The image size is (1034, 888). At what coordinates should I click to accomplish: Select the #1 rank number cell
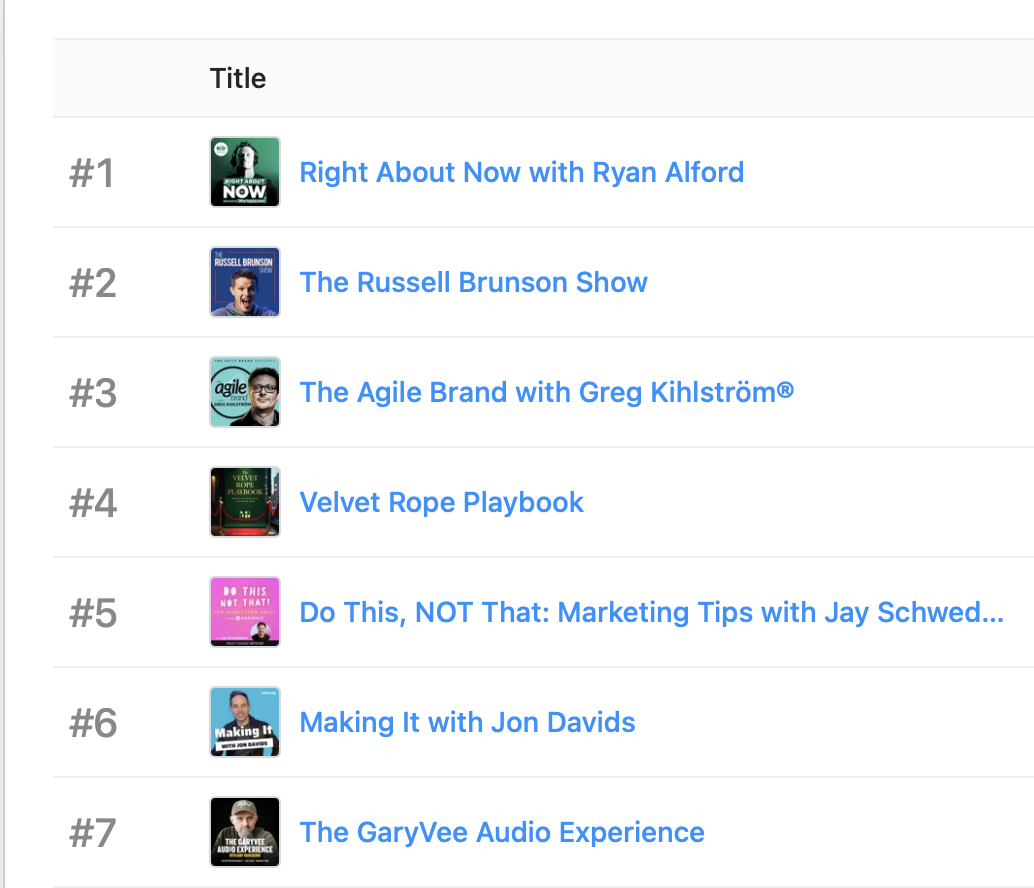(x=92, y=173)
